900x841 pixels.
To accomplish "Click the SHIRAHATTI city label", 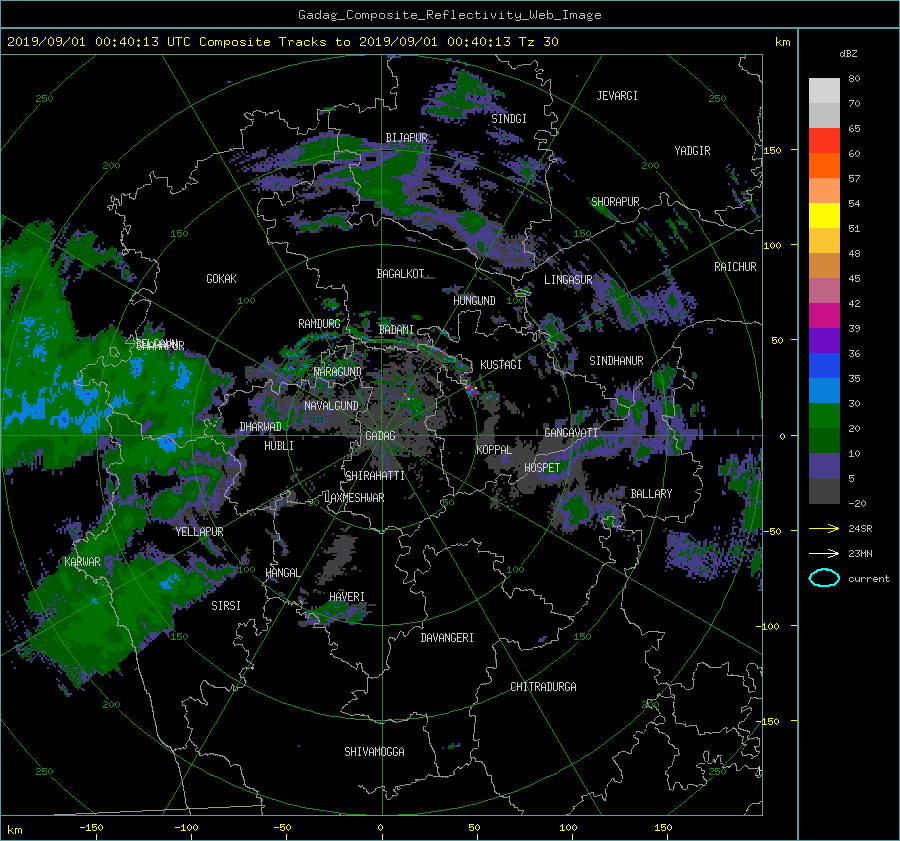I will point(375,475).
